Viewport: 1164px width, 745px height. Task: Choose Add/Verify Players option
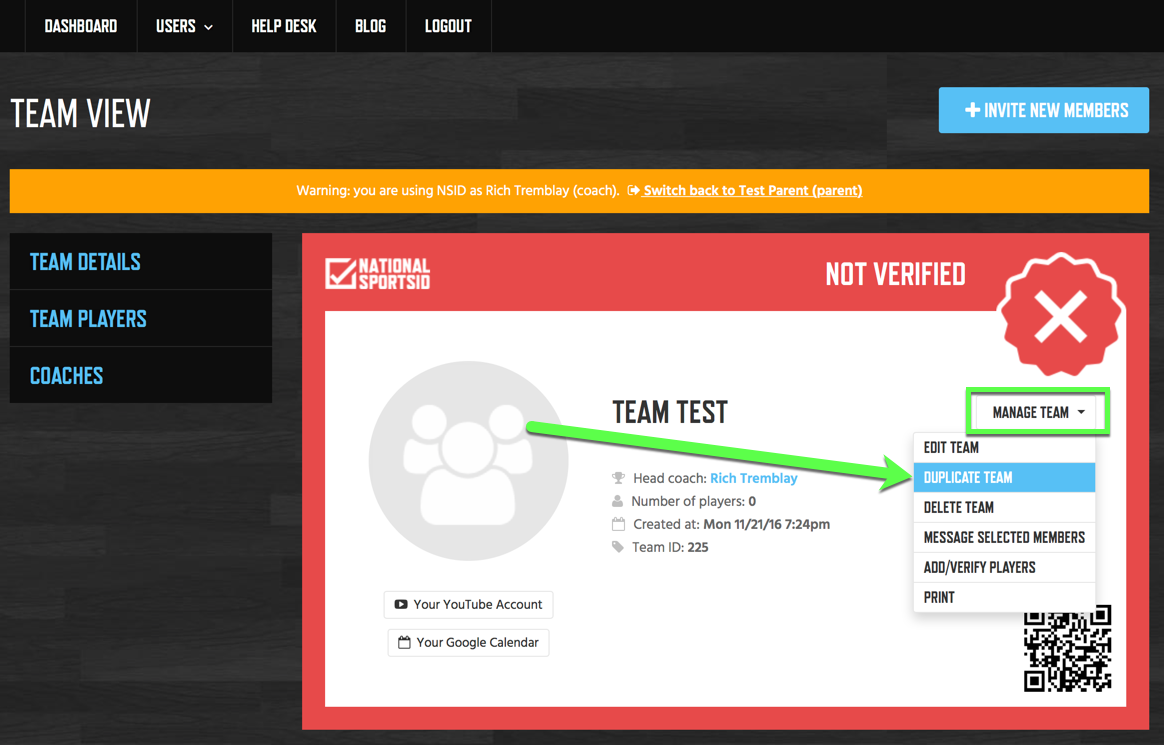point(1004,568)
